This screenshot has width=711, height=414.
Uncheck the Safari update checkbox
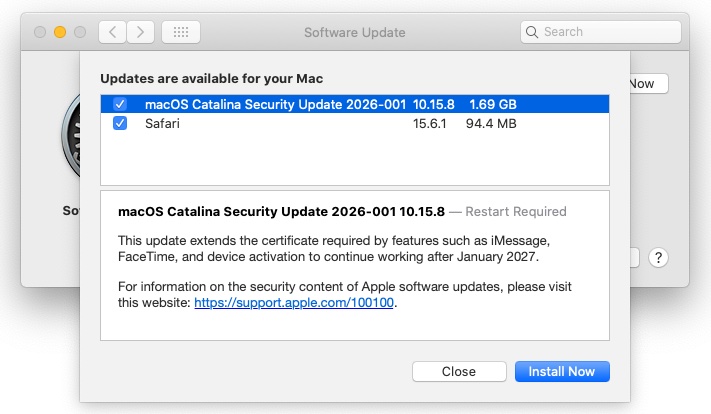click(x=120, y=123)
